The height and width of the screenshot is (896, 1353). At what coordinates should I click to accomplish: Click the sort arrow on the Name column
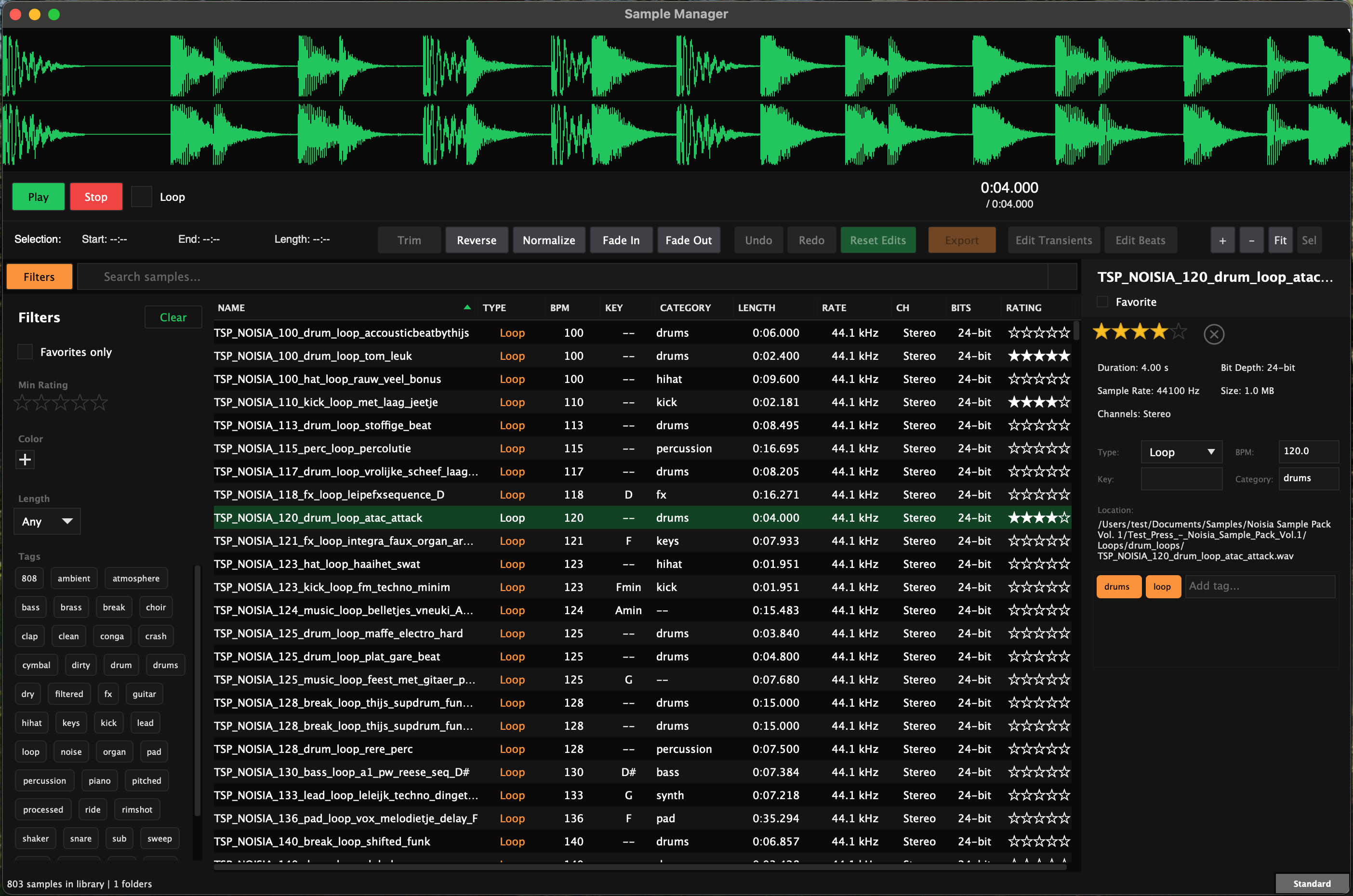pyautogui.click(x=467, y=307)
